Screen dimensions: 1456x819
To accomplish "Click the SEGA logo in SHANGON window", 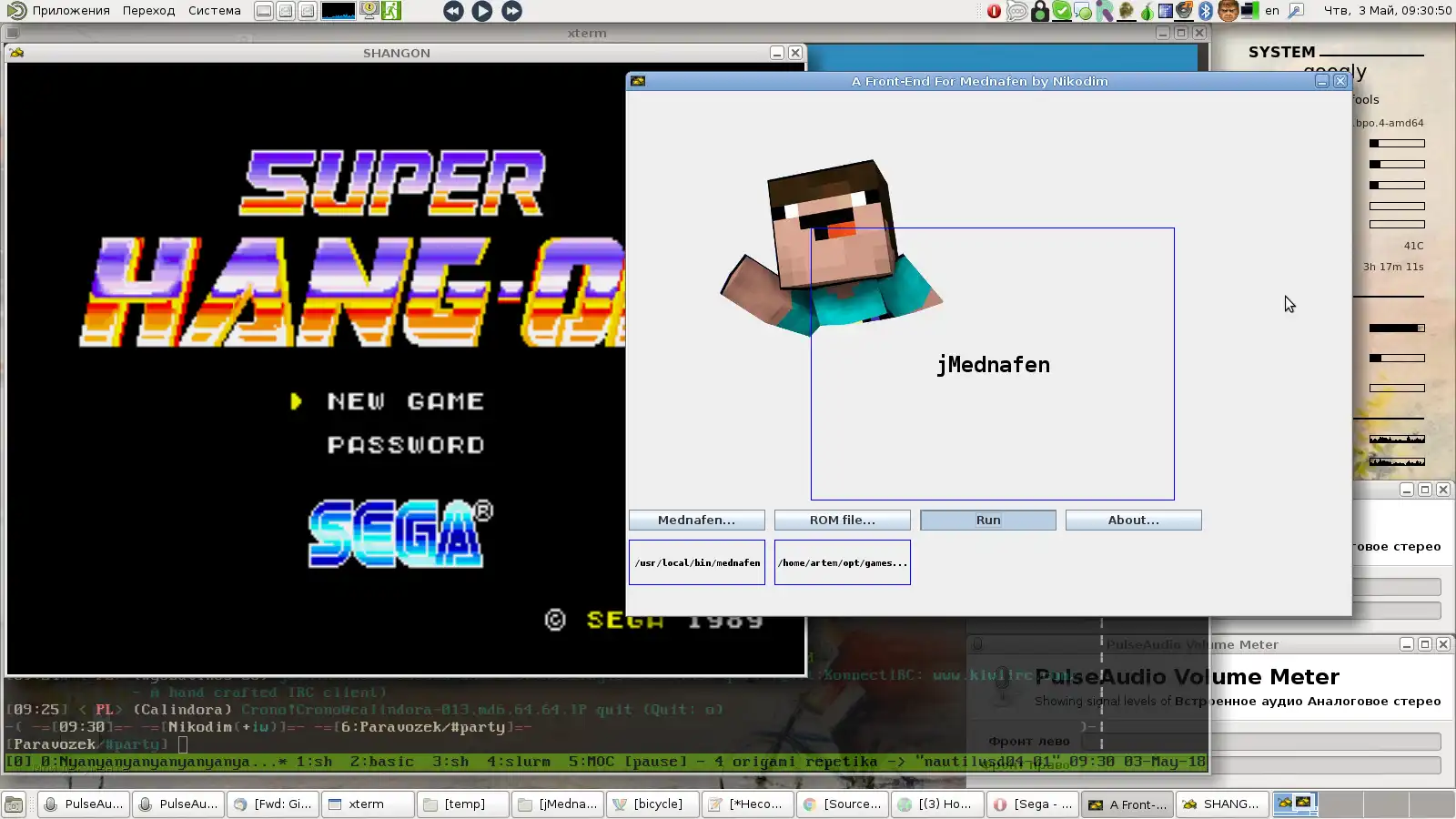I will point(399,533).
